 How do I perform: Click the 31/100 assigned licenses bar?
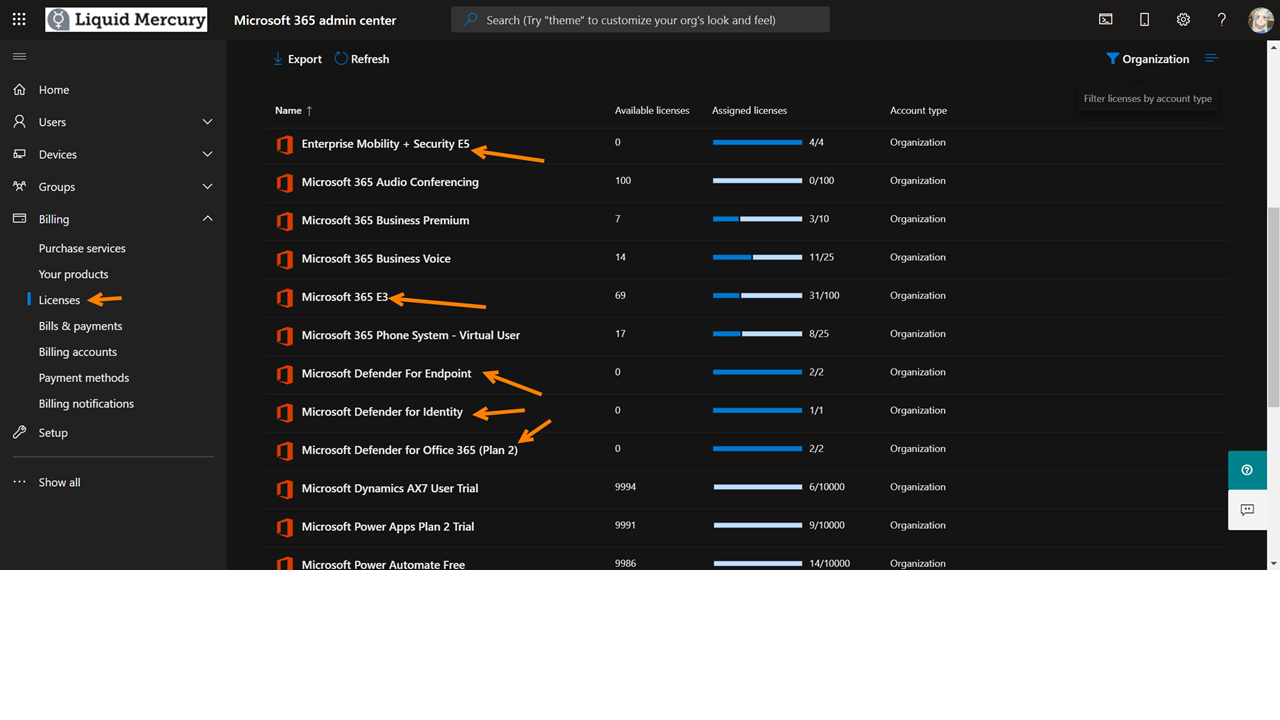coord(757,296)
